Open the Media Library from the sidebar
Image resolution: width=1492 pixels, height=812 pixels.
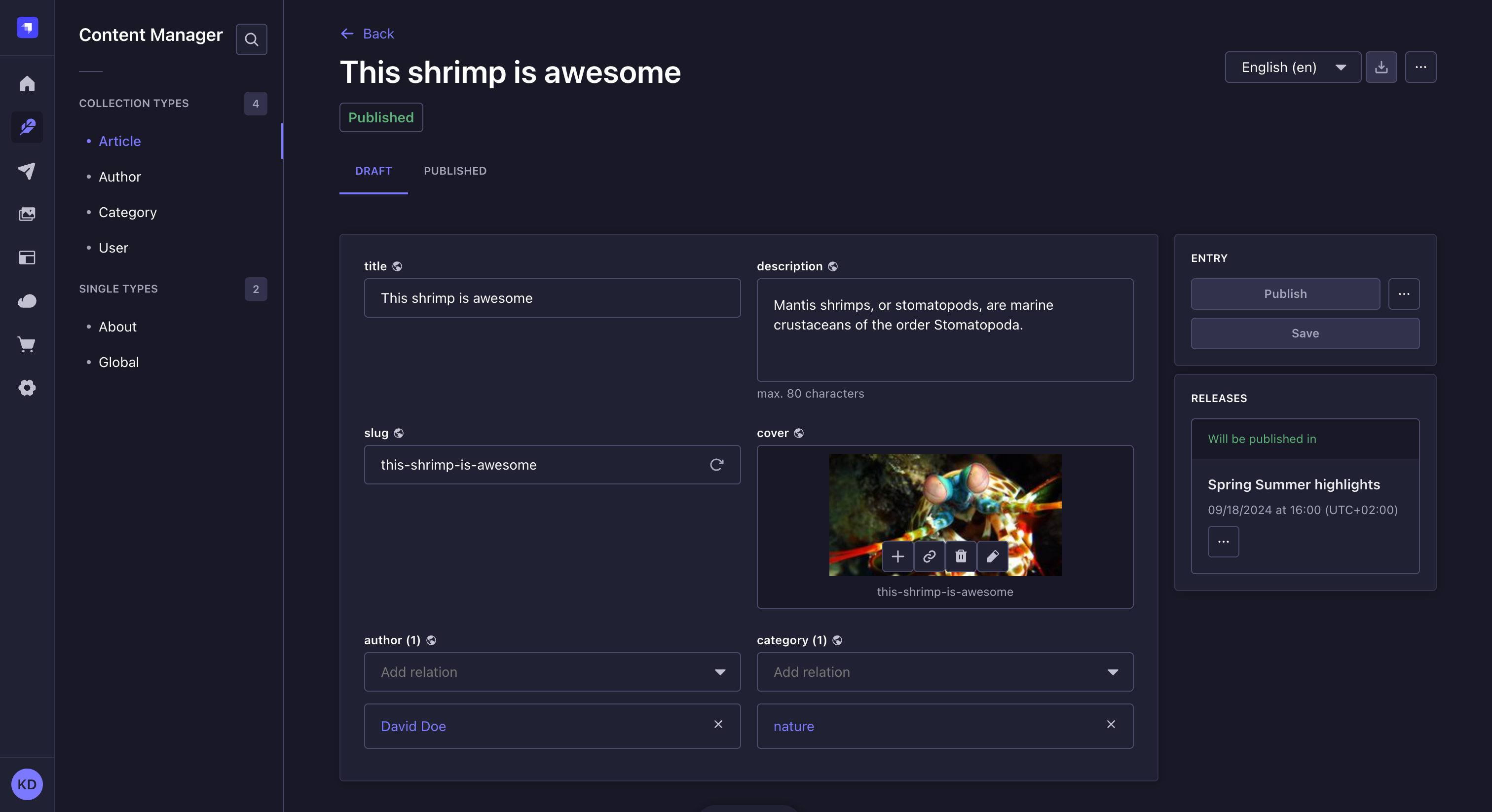pos(27,214)
